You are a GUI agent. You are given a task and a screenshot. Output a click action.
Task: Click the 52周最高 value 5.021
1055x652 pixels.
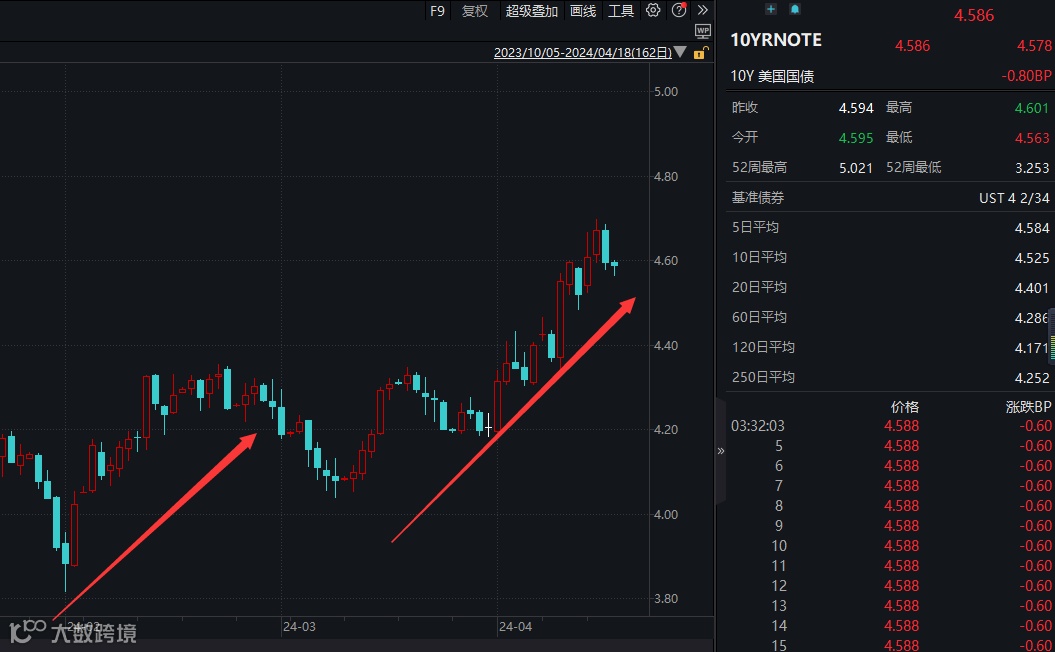856,168
